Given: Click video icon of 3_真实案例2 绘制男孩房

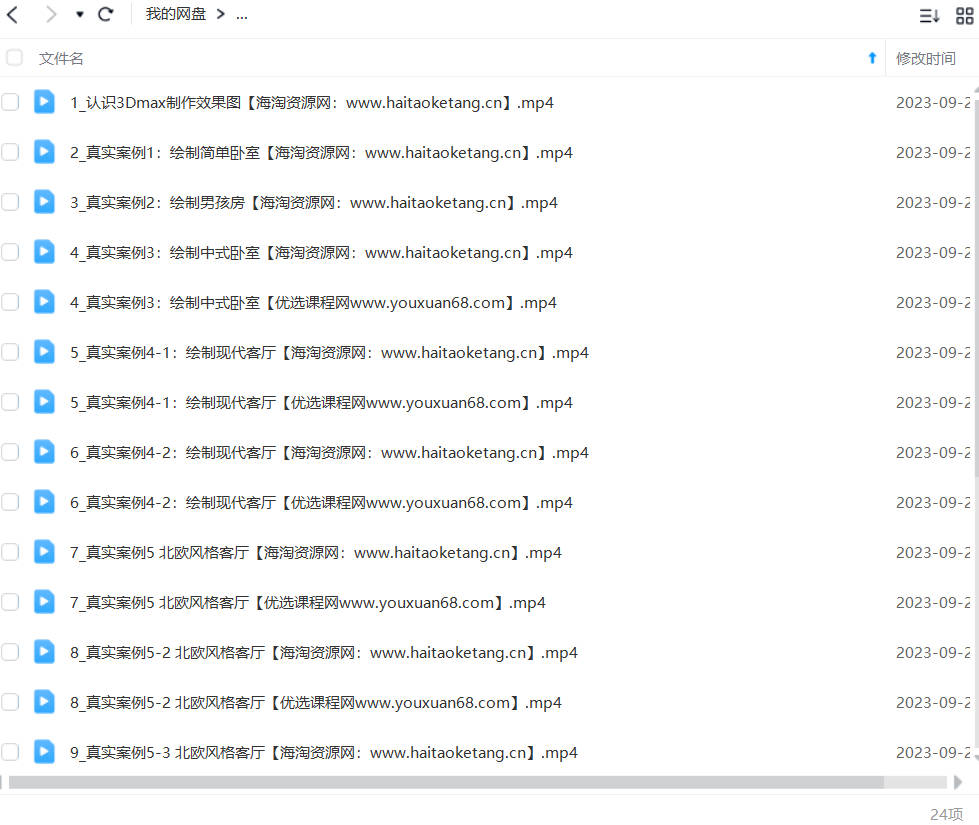Looking at the screenshot, I should tap(44, 202).
